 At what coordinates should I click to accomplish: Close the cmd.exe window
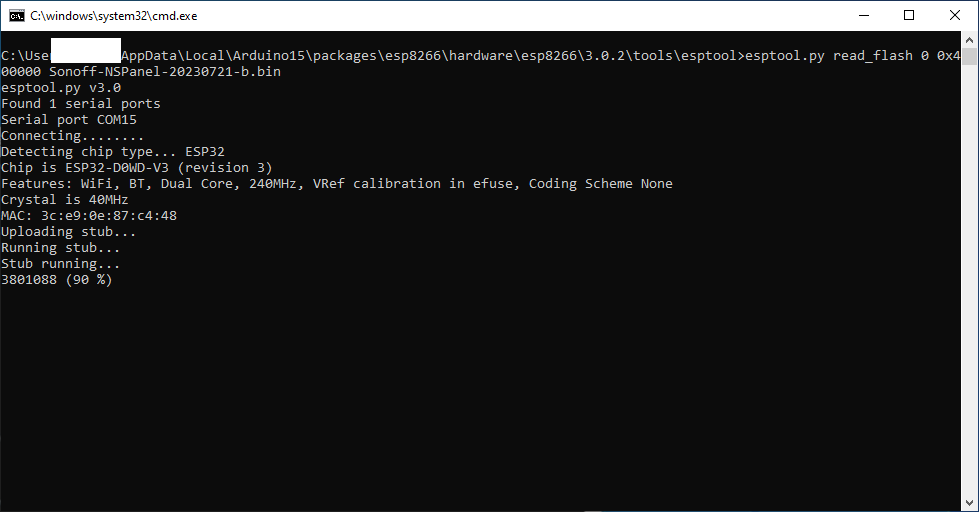pyautogui.click(x=955, y=16)
